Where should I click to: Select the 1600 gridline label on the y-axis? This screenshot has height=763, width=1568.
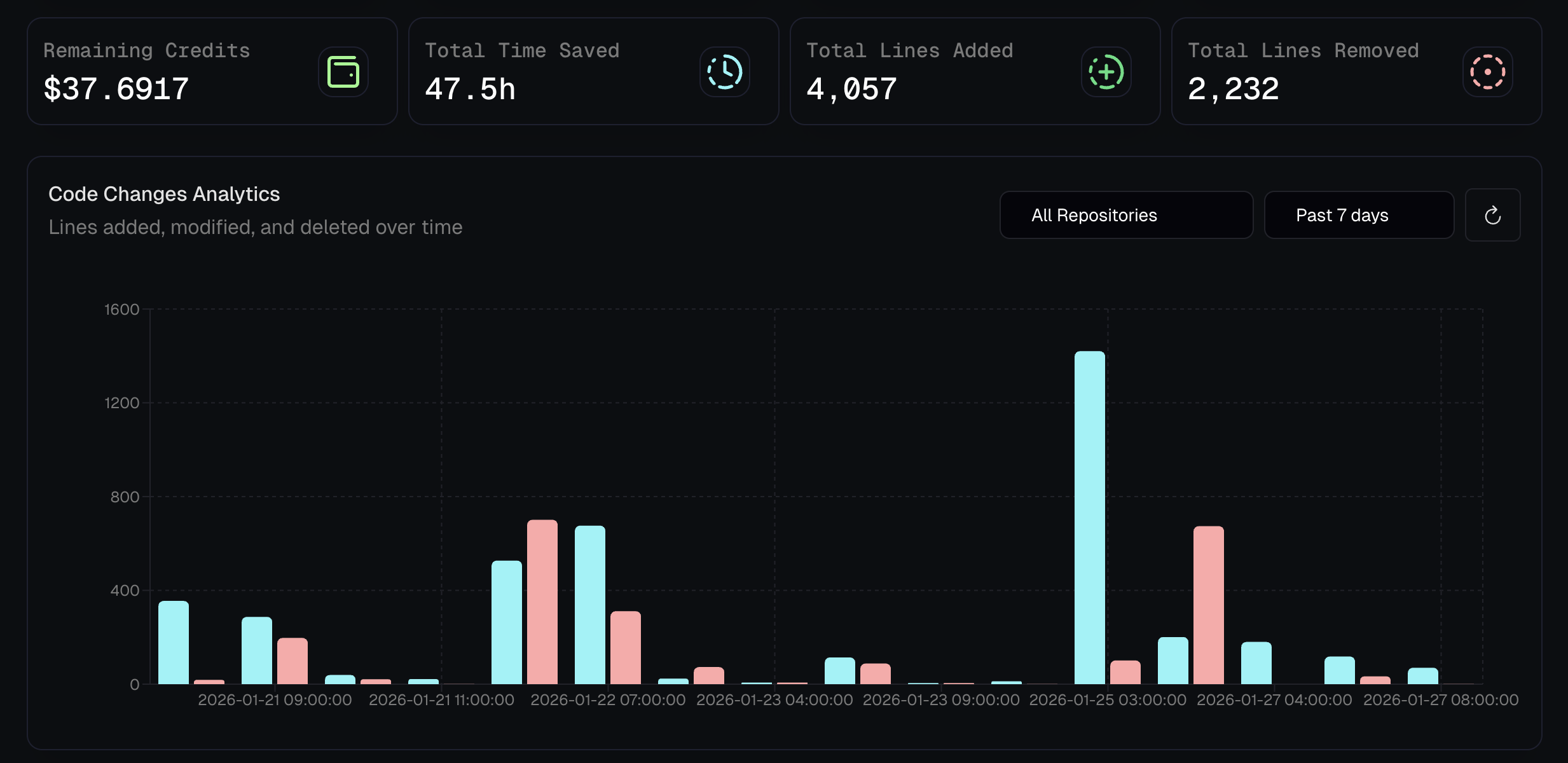point(122,309)
